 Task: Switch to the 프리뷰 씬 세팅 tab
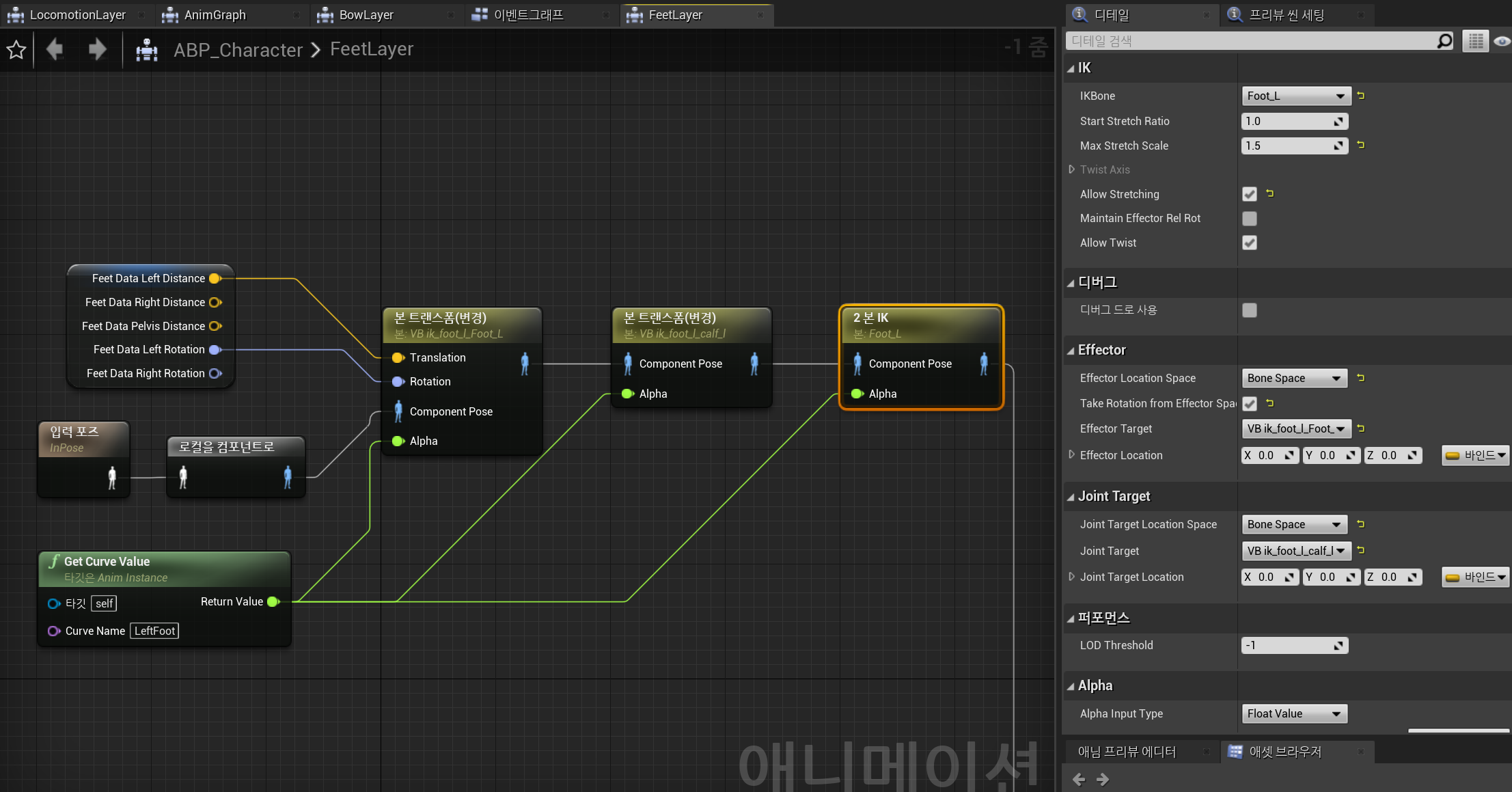(1286, 15)
